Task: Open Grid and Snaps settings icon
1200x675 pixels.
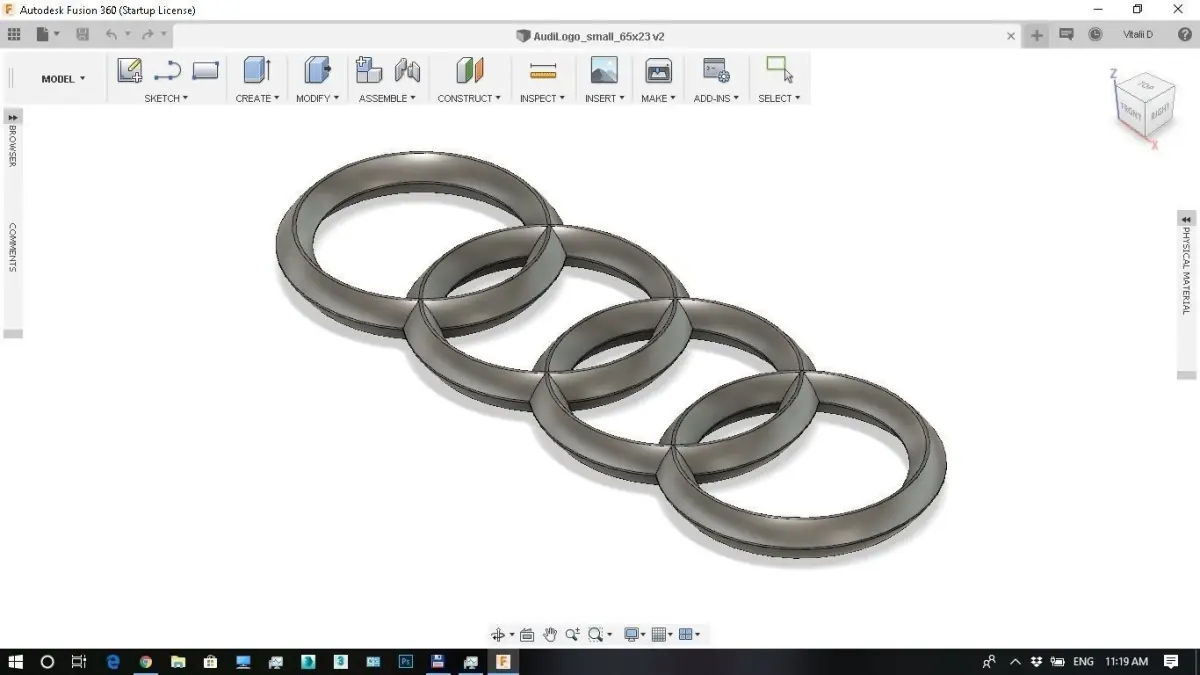Action: coord(659,634)
